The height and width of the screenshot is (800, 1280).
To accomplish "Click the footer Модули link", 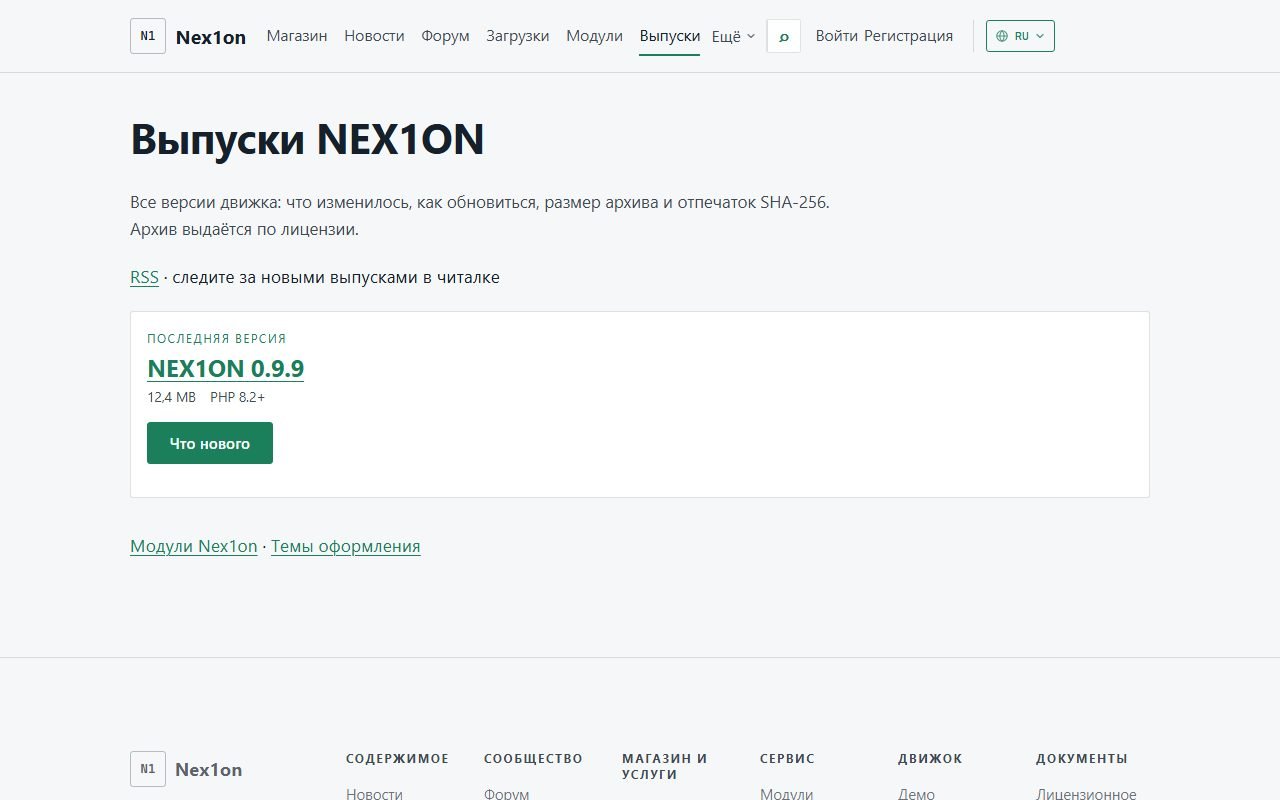I will pos(787,794).
